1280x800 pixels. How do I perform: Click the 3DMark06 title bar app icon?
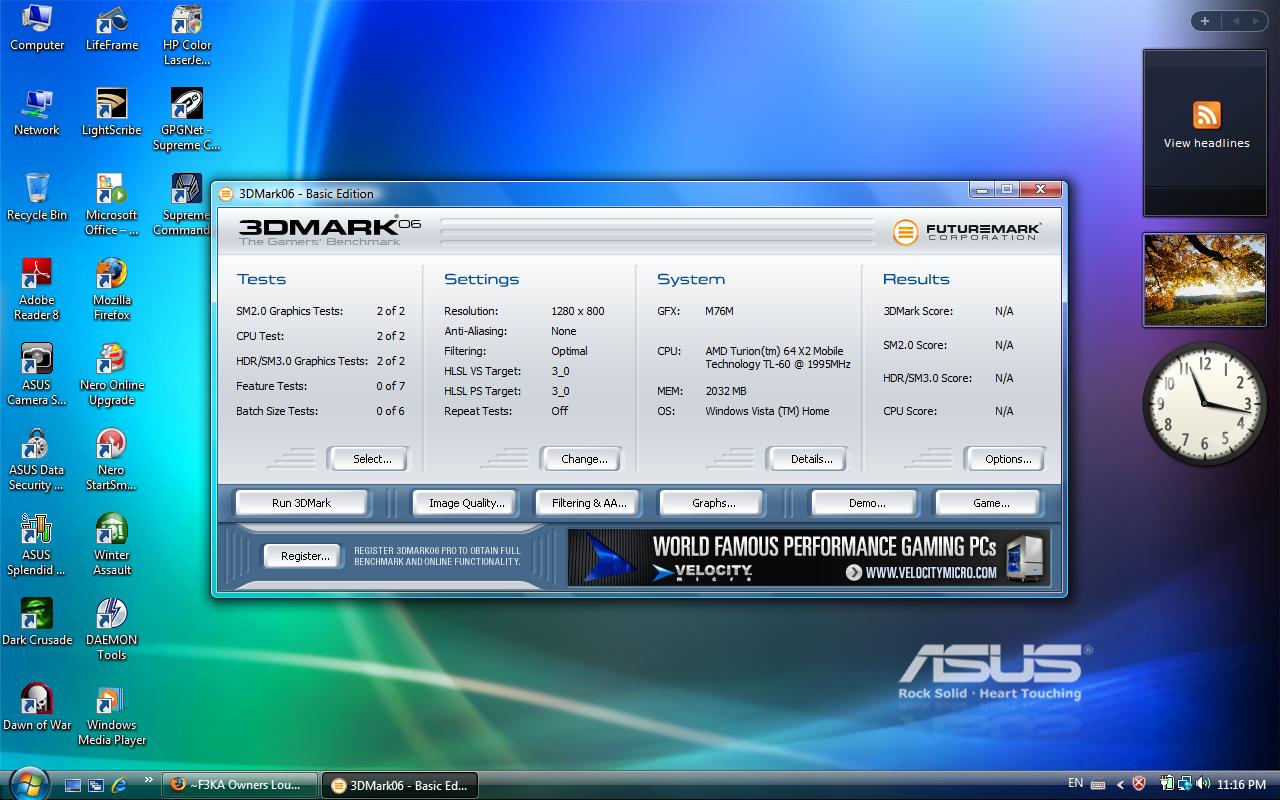click(x=226, y=194)
